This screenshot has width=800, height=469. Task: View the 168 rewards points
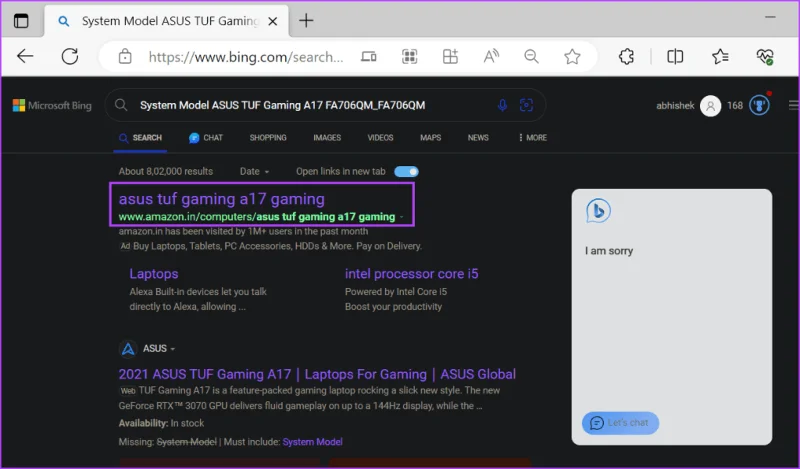[735, 106]
